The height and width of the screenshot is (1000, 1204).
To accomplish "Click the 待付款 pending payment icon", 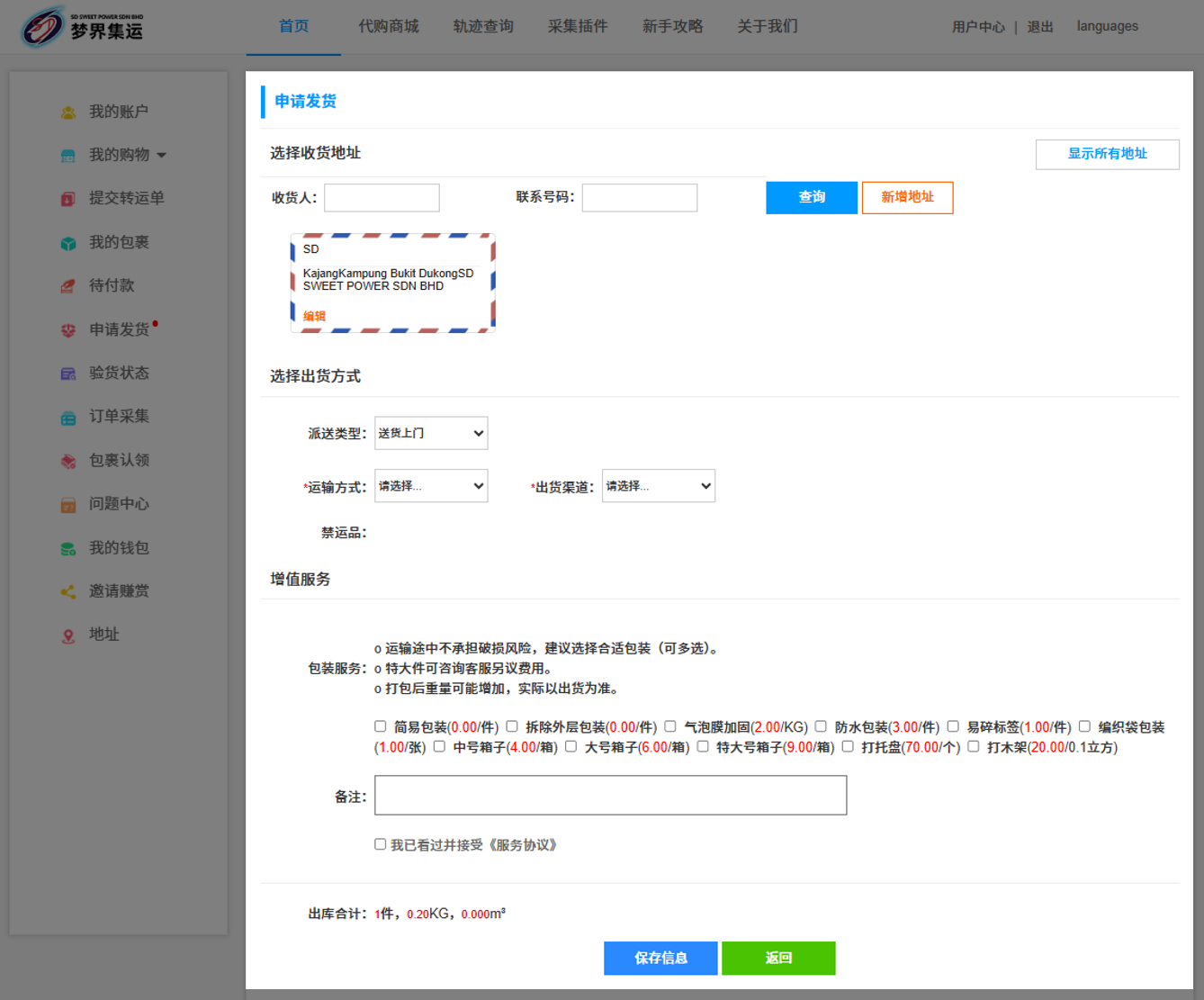I will pyautogui.click(x=68, y=286).
